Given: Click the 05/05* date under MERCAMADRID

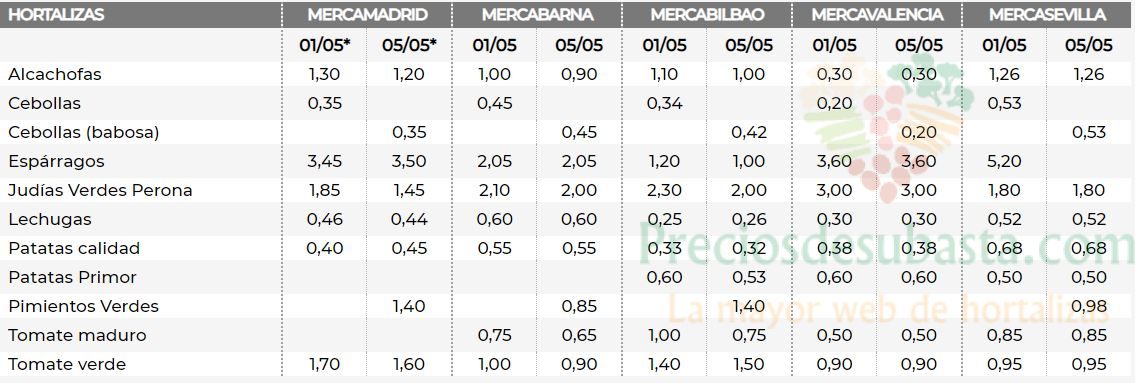Looking at the screenshot, I should coord(410,45).
